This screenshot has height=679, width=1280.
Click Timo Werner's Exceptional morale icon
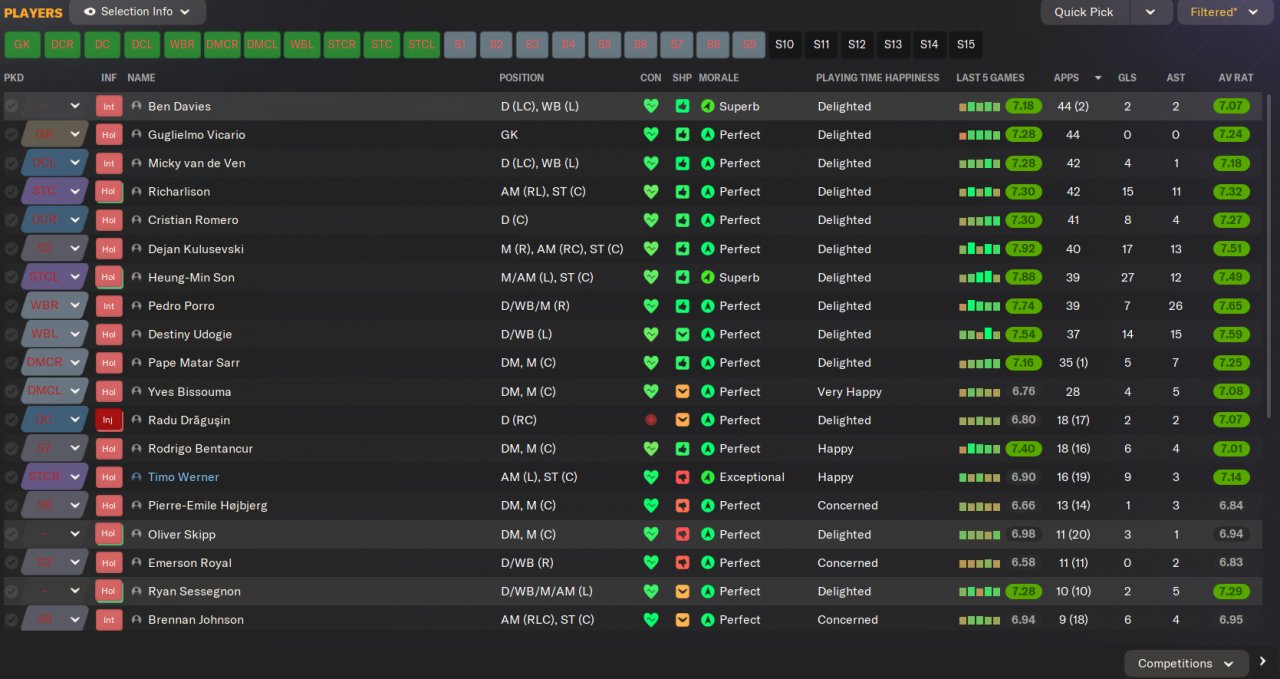[x=707, y=477]
